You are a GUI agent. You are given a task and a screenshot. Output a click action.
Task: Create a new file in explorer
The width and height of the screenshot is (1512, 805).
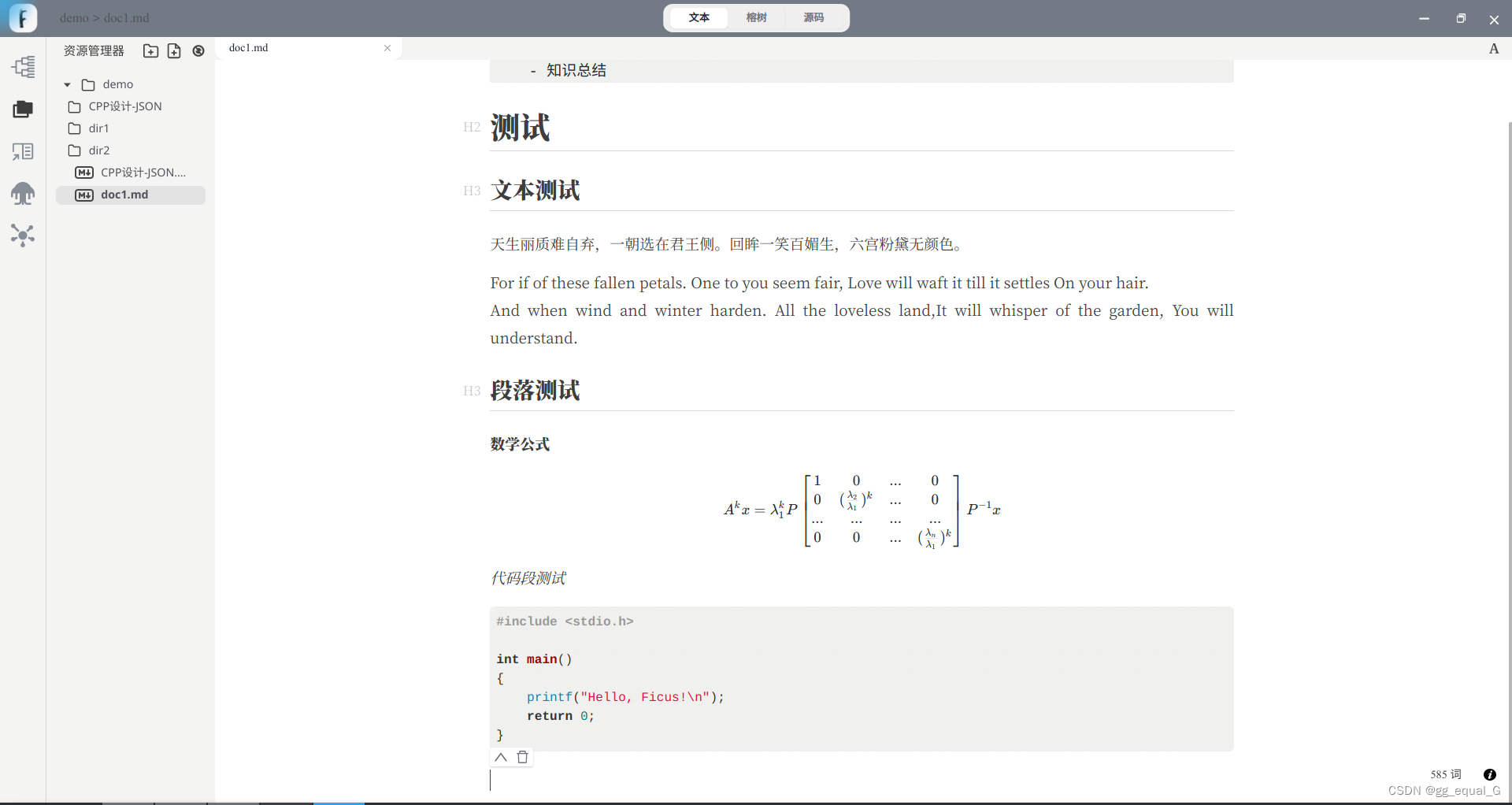[174, 50]
